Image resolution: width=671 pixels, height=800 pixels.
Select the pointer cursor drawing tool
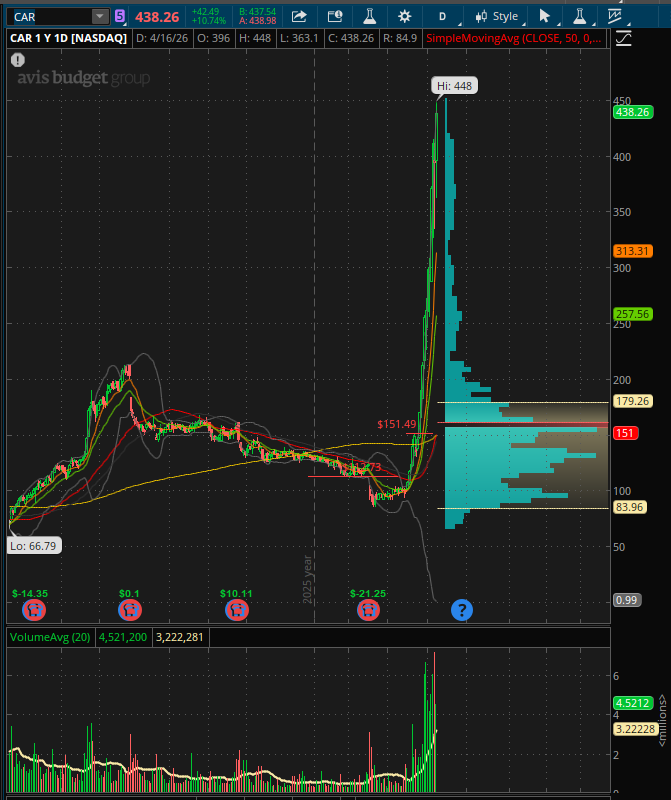[x=544, y=16]
